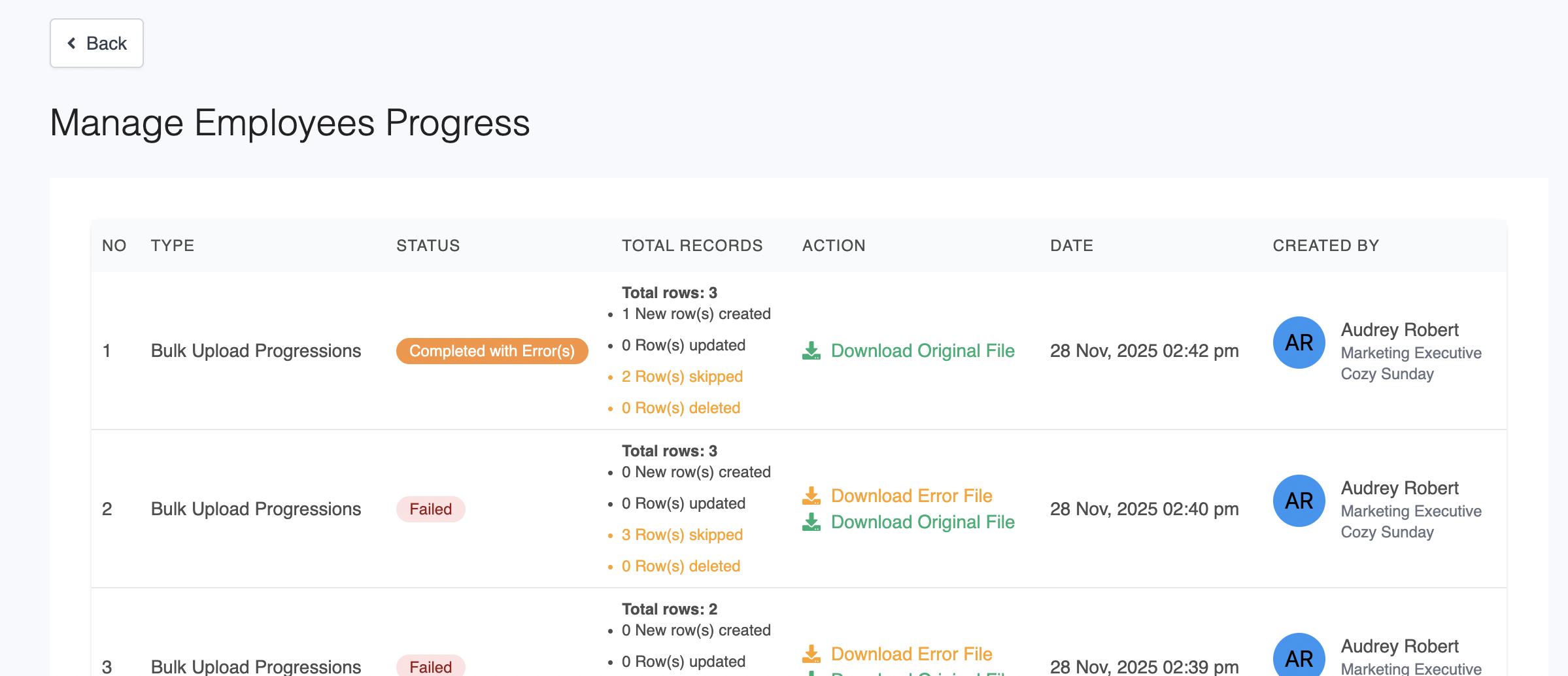Click Audrey Robert name in row 1
The width and height of the screenshot is (1568, 676).
(1400, 330)
